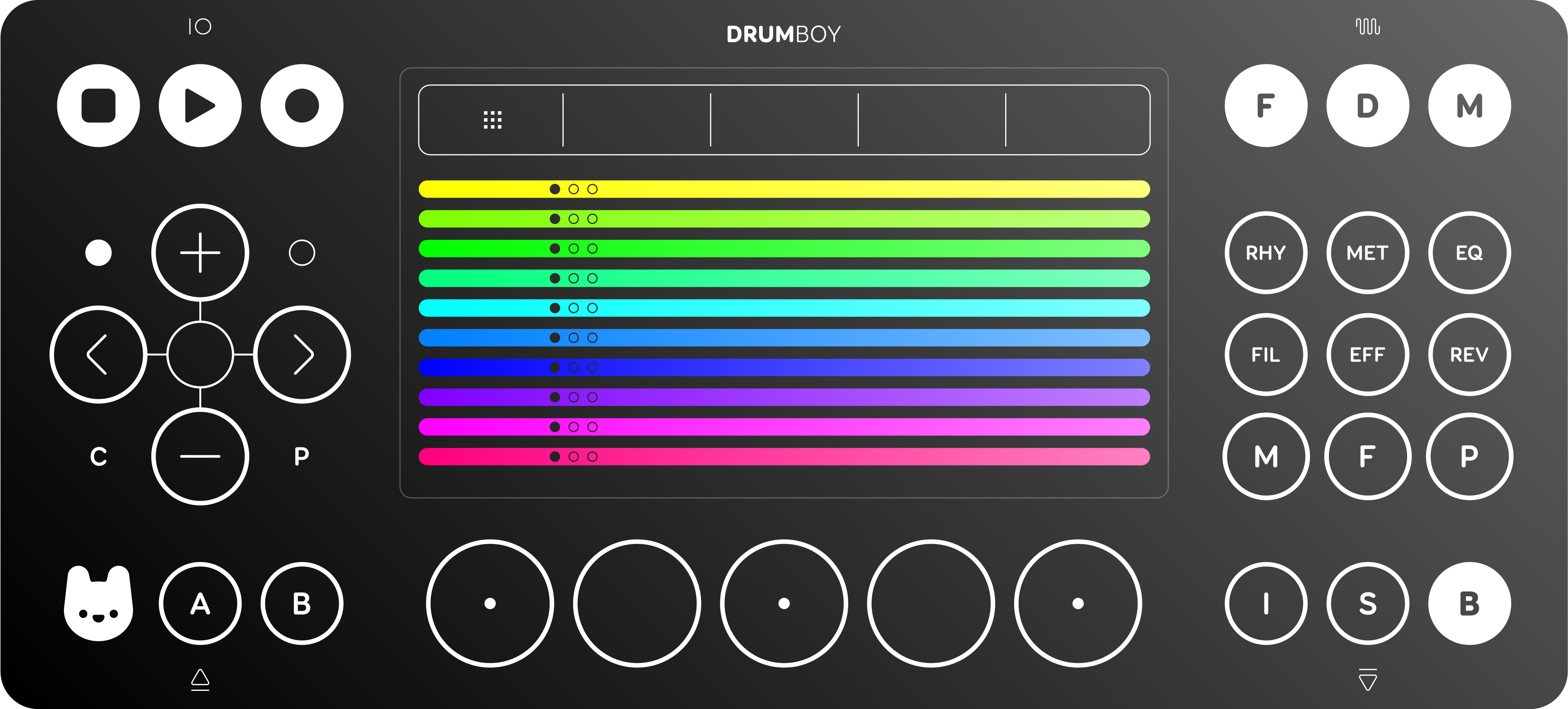This screenshot has height=709, width=1568.
Task: Open the EFF section
Action: (1368, 354)
